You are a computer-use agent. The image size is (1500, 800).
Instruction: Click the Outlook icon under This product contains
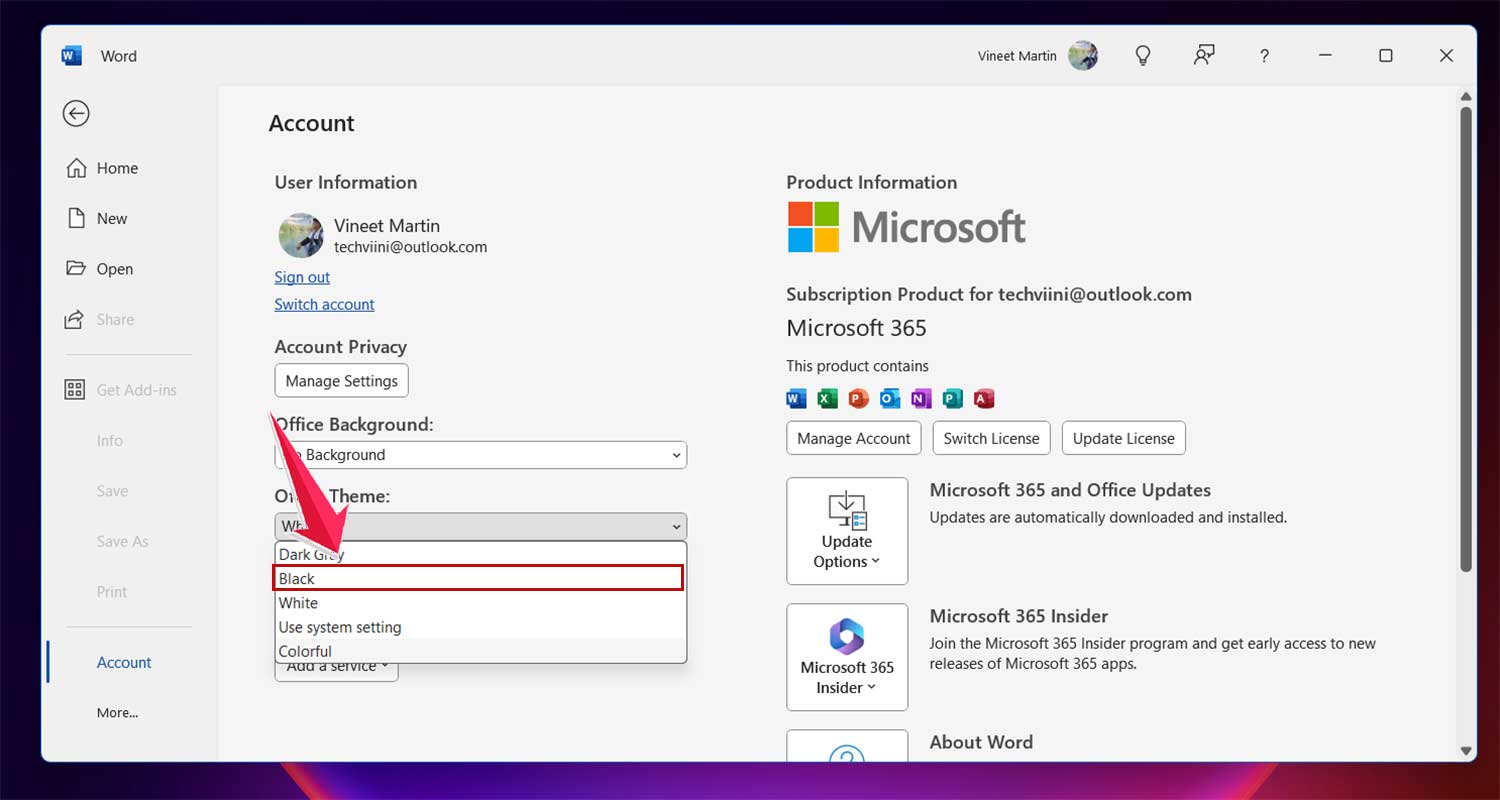tap(889, 397)
